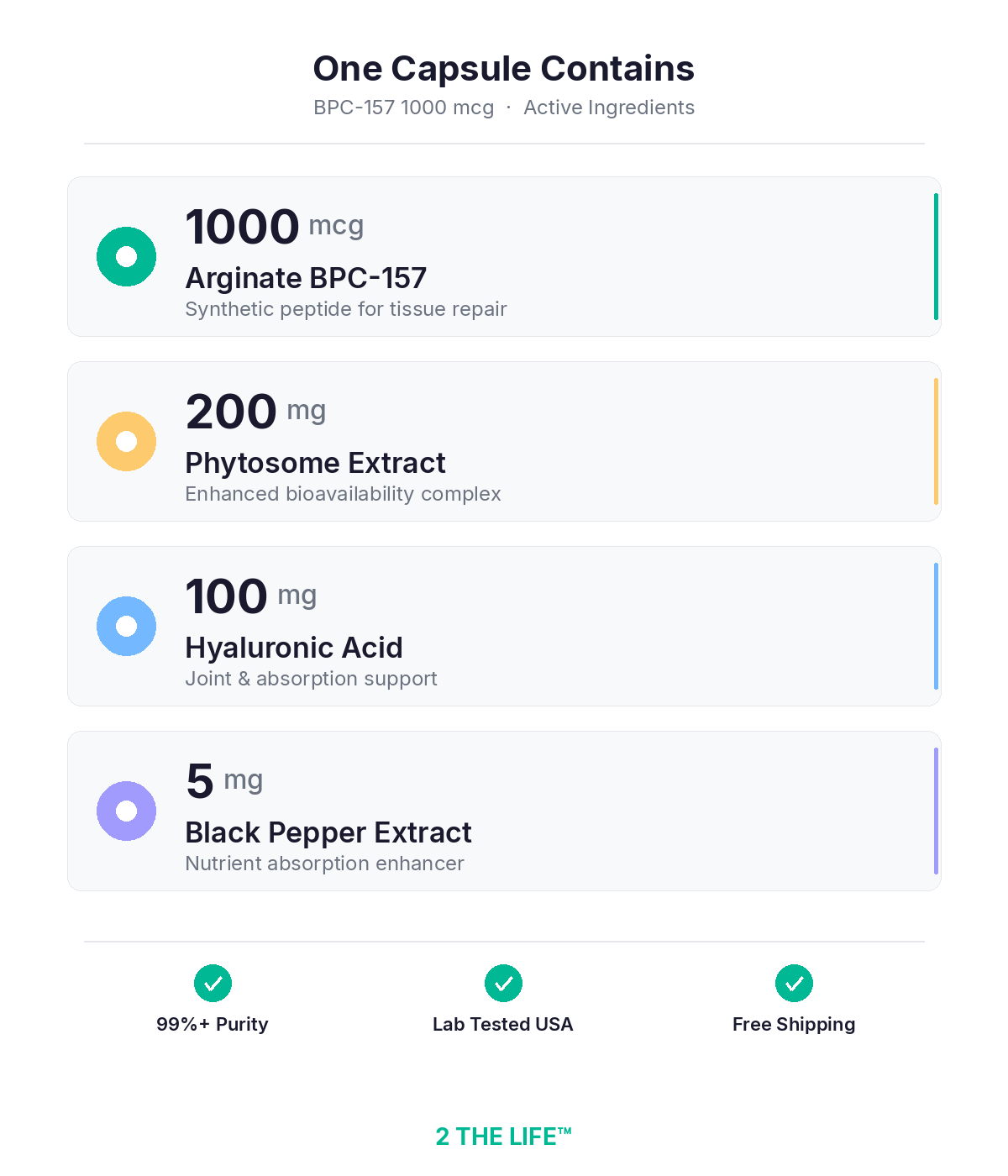Click the yellow accent bar on second card
The width and height of the screenshot is (1008, 1176).
pyautogui.click(x=936, y=441)
